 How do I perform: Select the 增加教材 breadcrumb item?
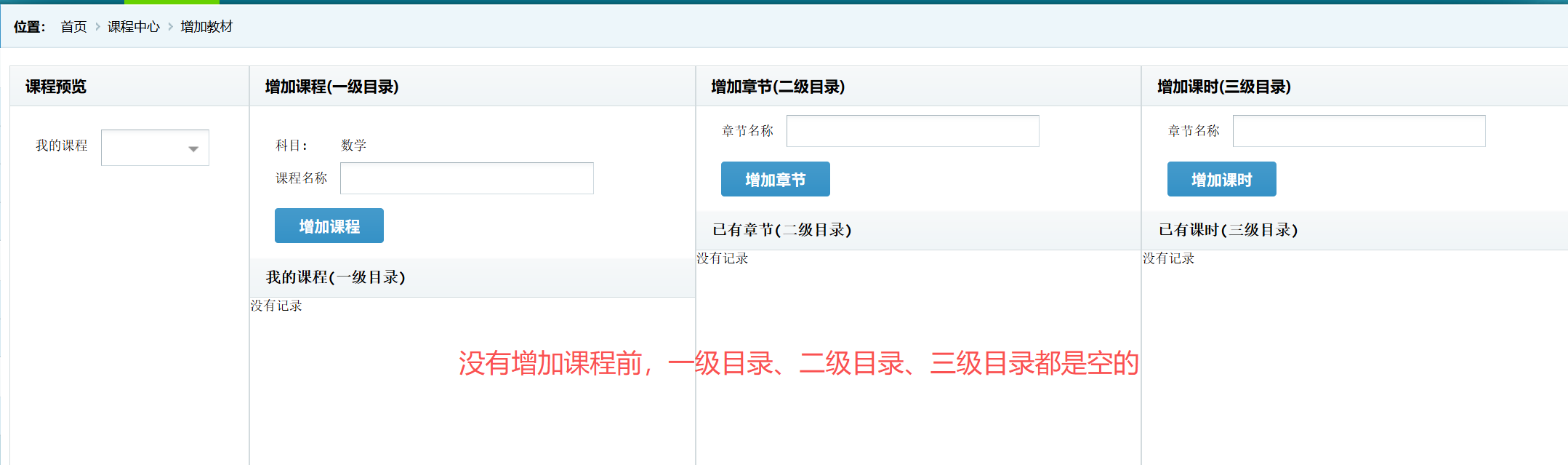(x=206, y=27)
